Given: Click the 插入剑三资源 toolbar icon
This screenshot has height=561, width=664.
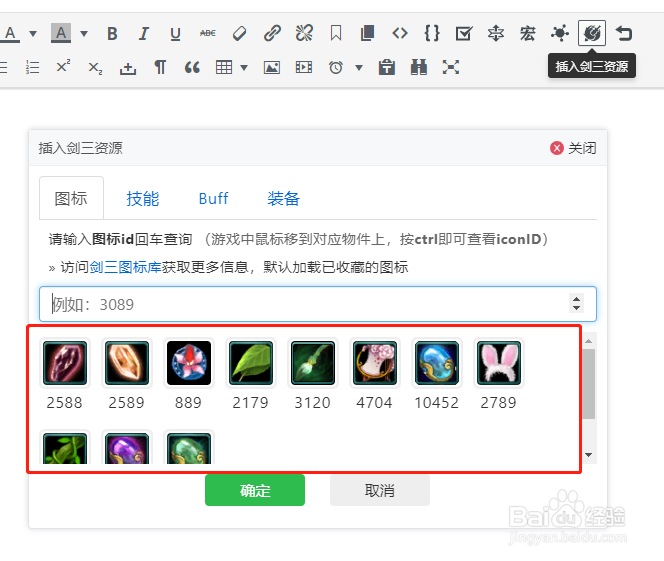Looking at the screenshot, I should [592, 33].
